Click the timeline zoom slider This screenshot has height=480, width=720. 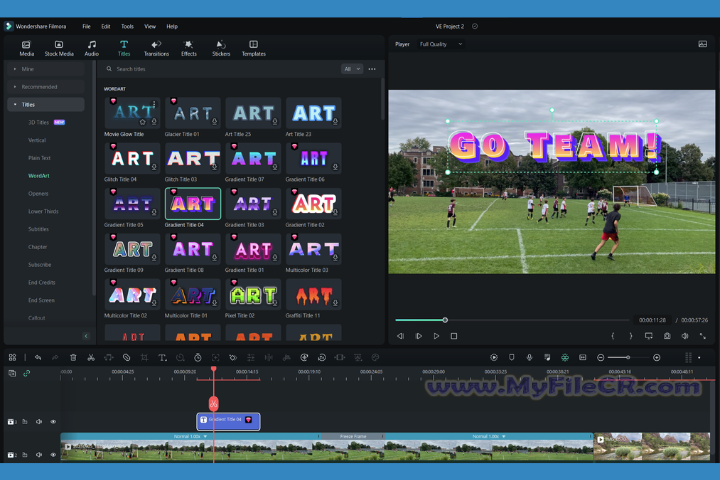coord(627,357)
